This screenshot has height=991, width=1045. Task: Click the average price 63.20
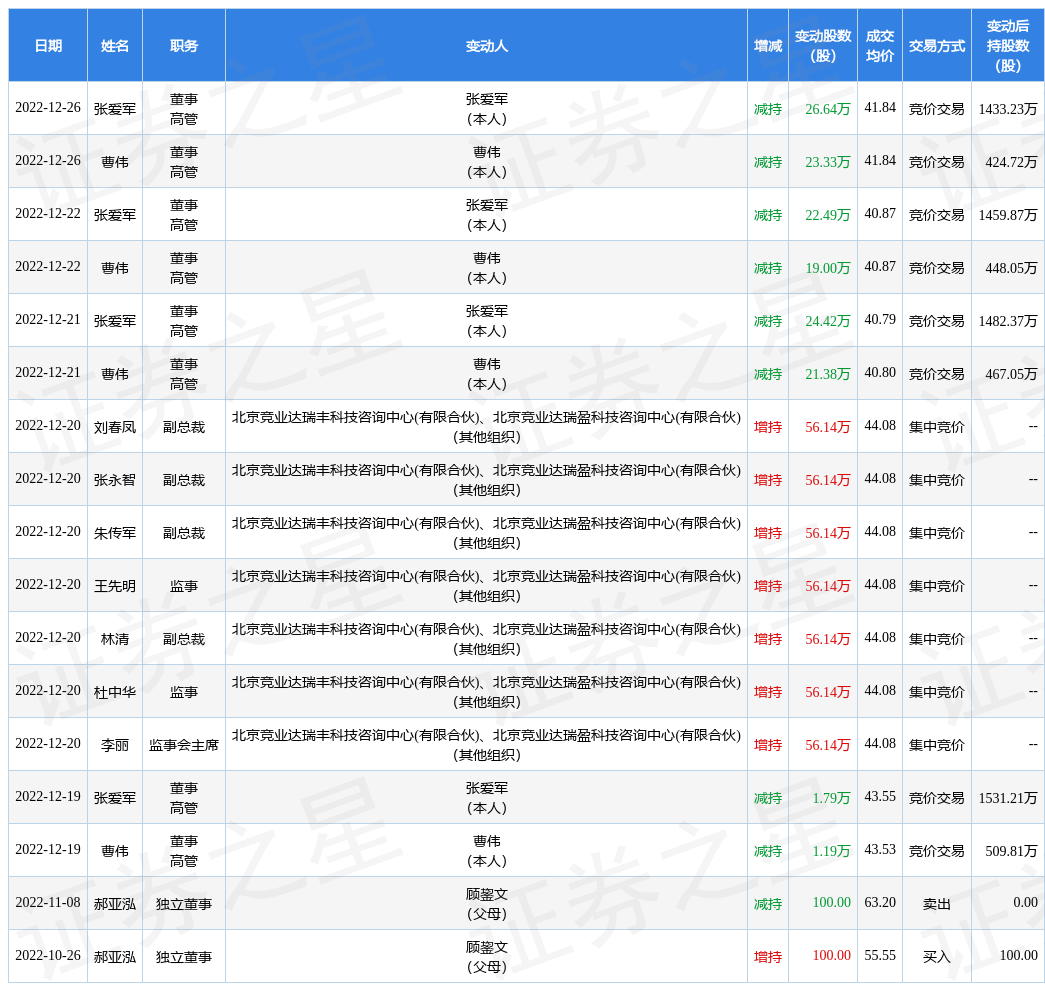coord(880,902)
